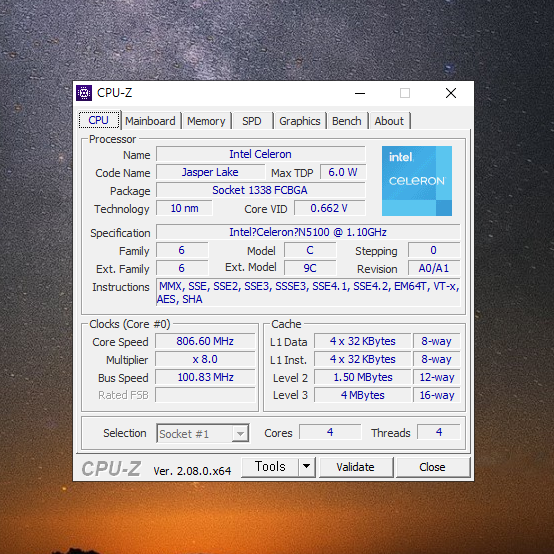Screen dimensions: 554x554
Task: Click the Model value C
Action: [310, 250]
